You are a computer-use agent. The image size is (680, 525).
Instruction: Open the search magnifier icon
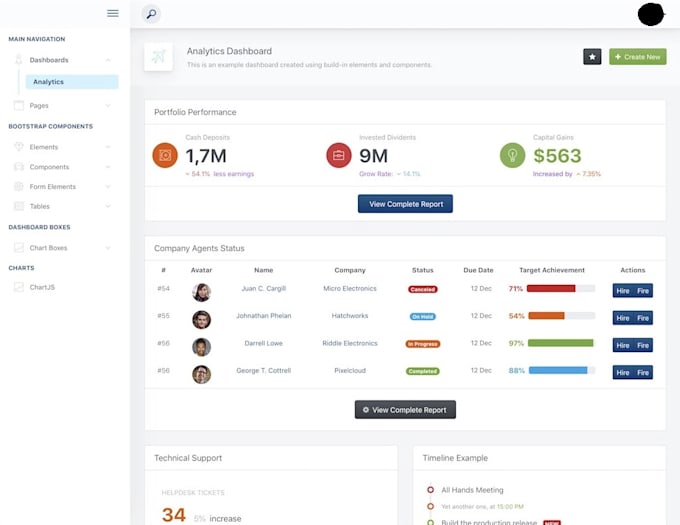[151, 14]
